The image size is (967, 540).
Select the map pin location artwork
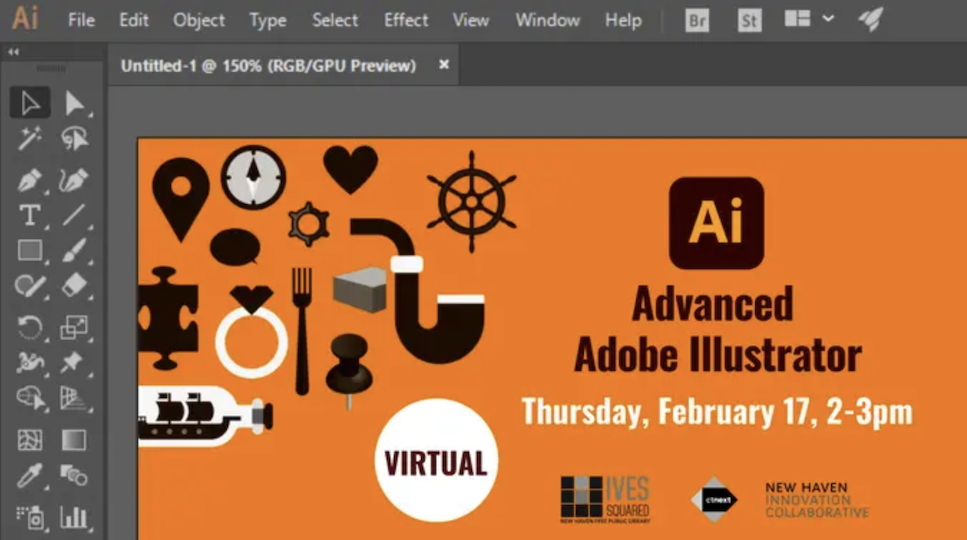pyautogui.click(x=181, y=199)
